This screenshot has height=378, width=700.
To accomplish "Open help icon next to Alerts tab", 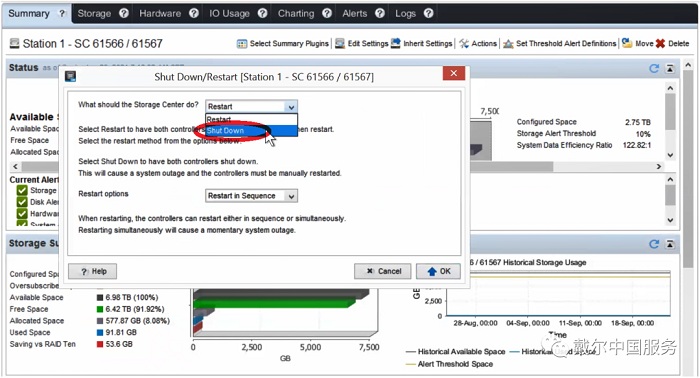I will pyautogui.click(x=379, y=13).
